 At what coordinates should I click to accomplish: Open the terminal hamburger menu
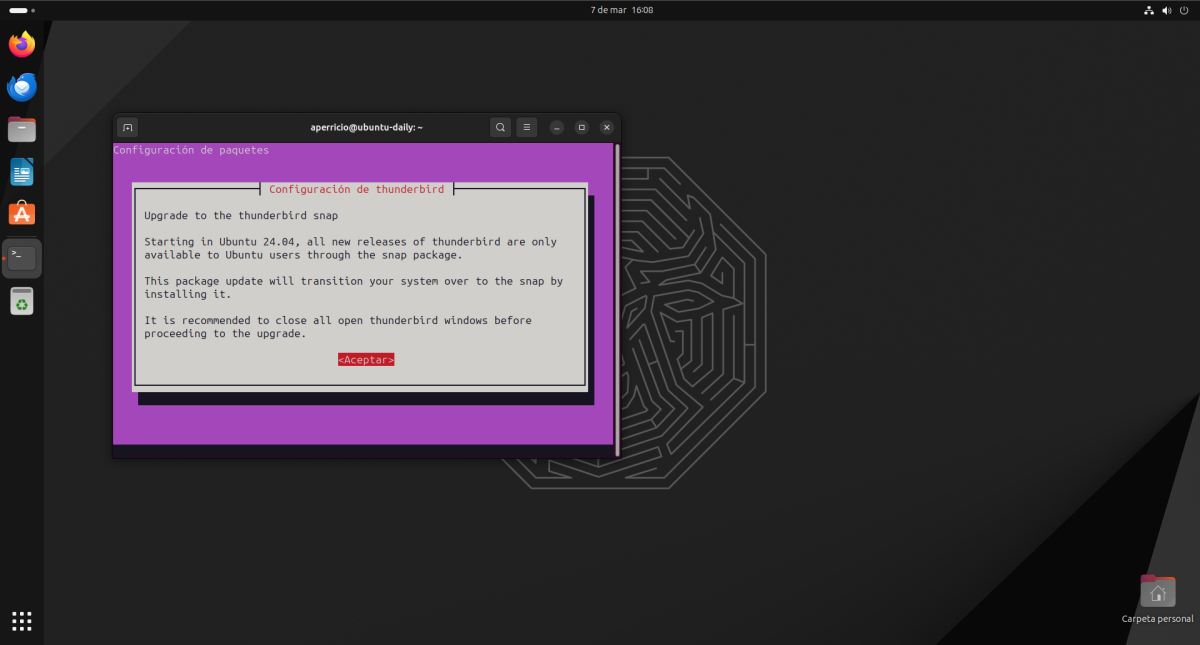[527, 127]
